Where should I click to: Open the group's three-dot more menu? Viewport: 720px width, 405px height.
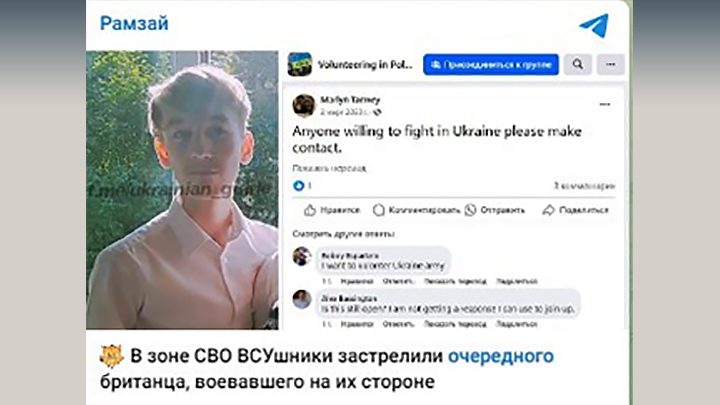click(x=610, y=64)
